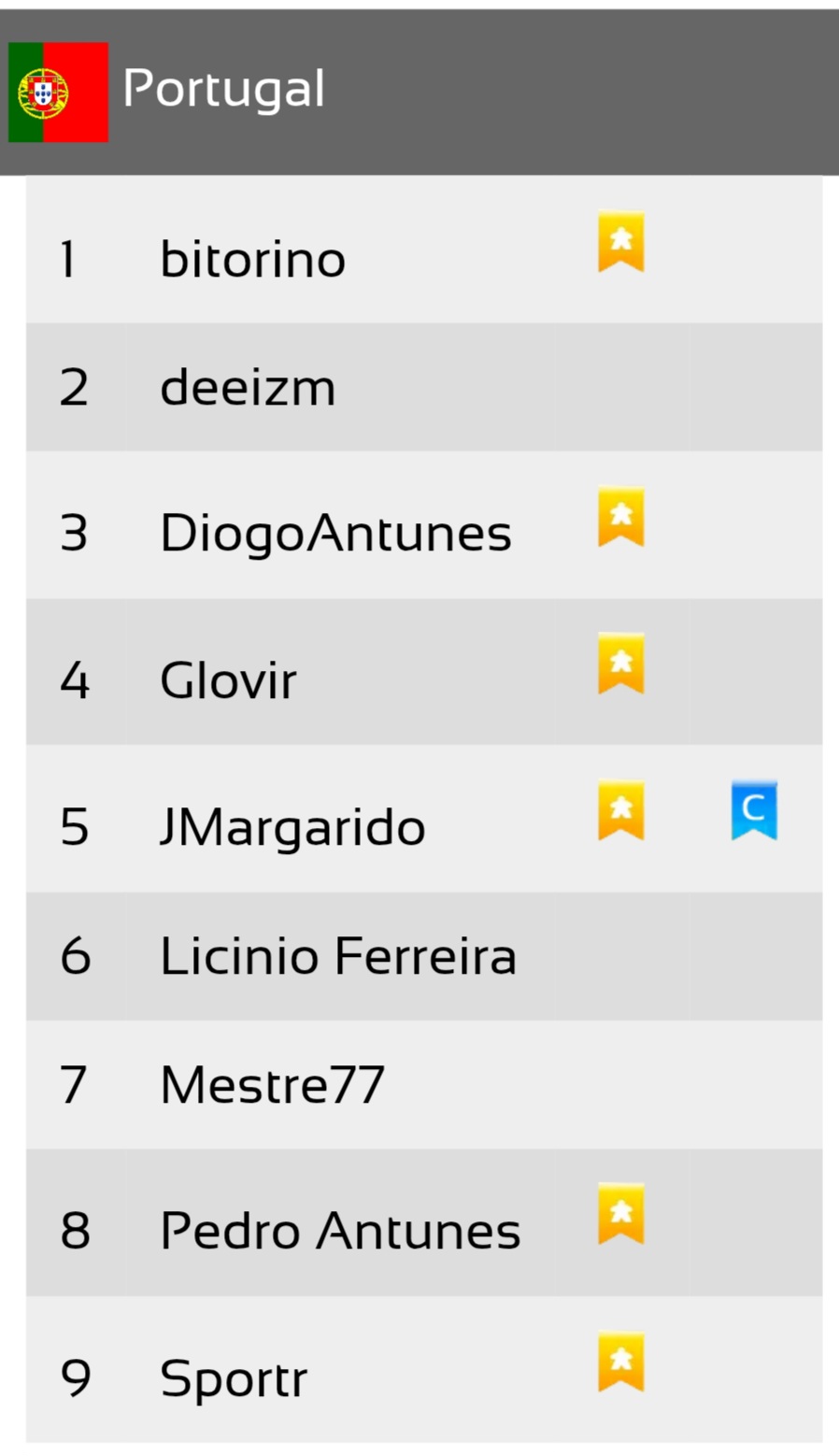
Task: Open Glovir's player name link
Action: (x=228, y=680)
